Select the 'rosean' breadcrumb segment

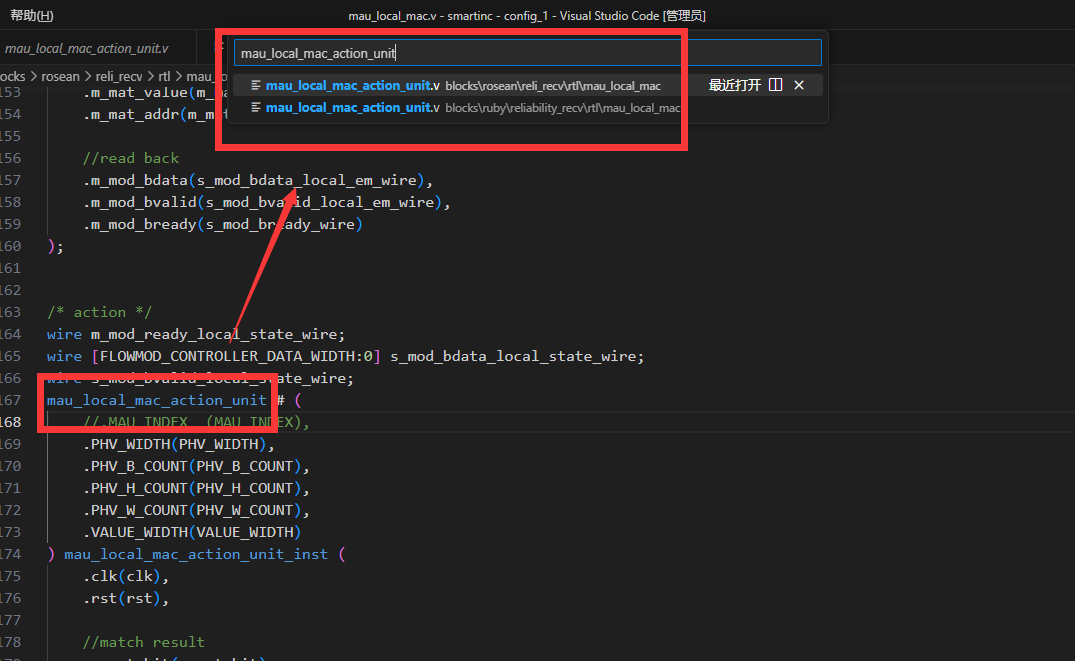point(60,76)
